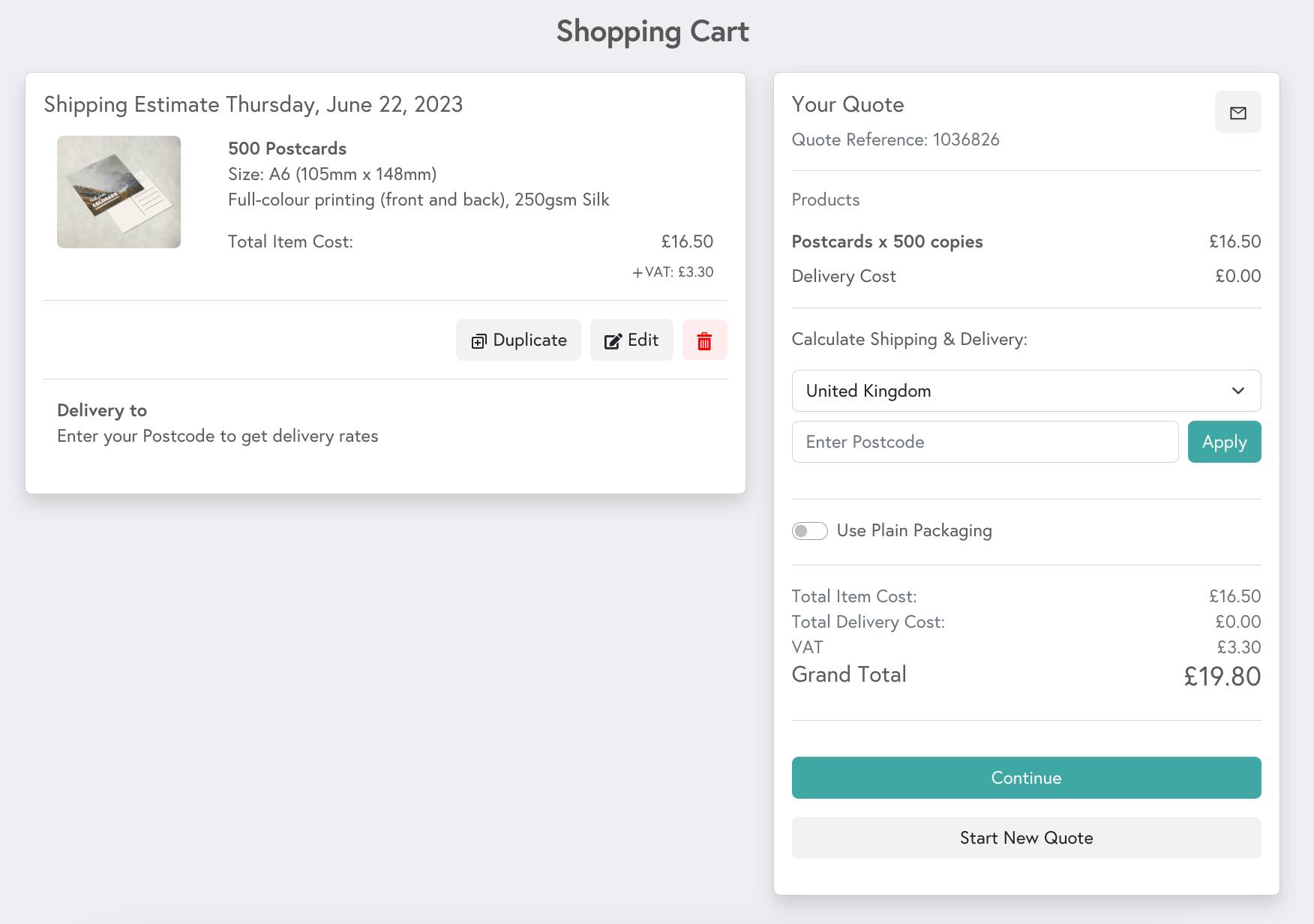The width and height of the screenshot is (1314, 924).
Task: Click inside the Enter Postcode field
Action: pos(985,442)
